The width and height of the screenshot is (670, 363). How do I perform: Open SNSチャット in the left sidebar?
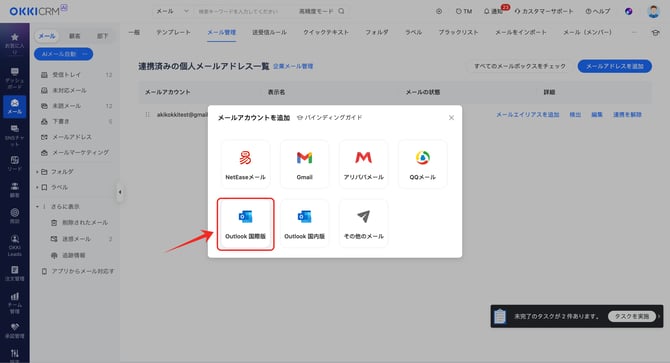[15, 136]
